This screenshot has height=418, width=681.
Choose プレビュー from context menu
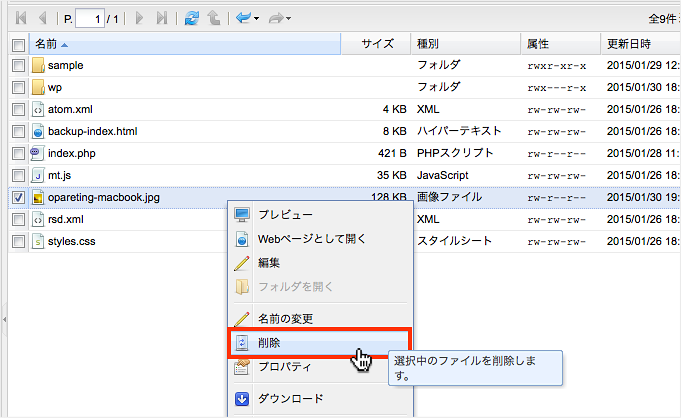tap(321, 215)
